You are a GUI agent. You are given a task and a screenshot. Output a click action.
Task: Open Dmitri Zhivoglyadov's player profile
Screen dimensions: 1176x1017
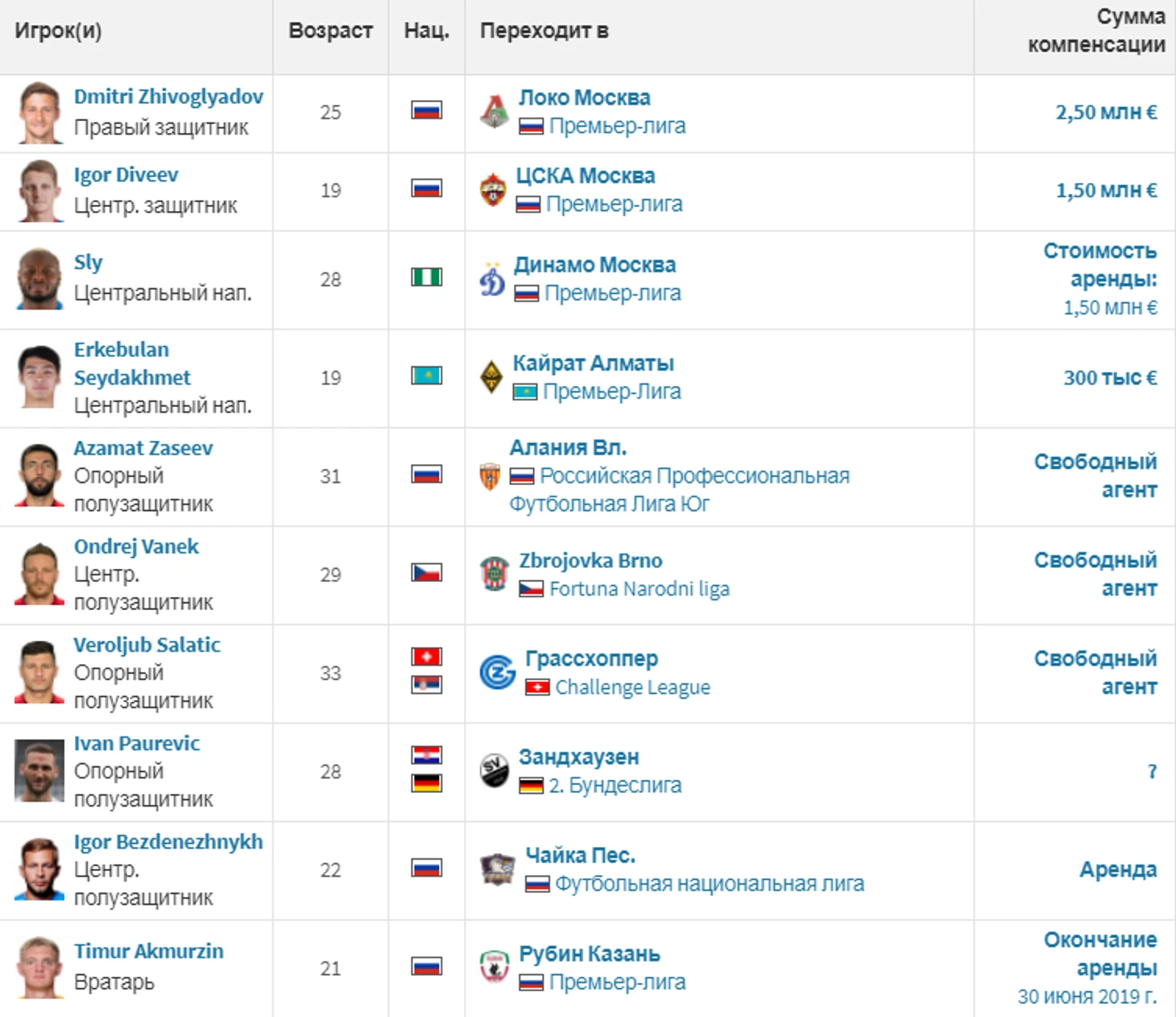pos(168,97)
